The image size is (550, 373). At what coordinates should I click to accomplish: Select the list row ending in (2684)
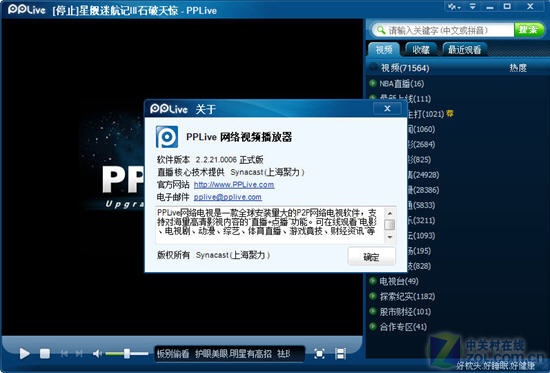[421, 144]
